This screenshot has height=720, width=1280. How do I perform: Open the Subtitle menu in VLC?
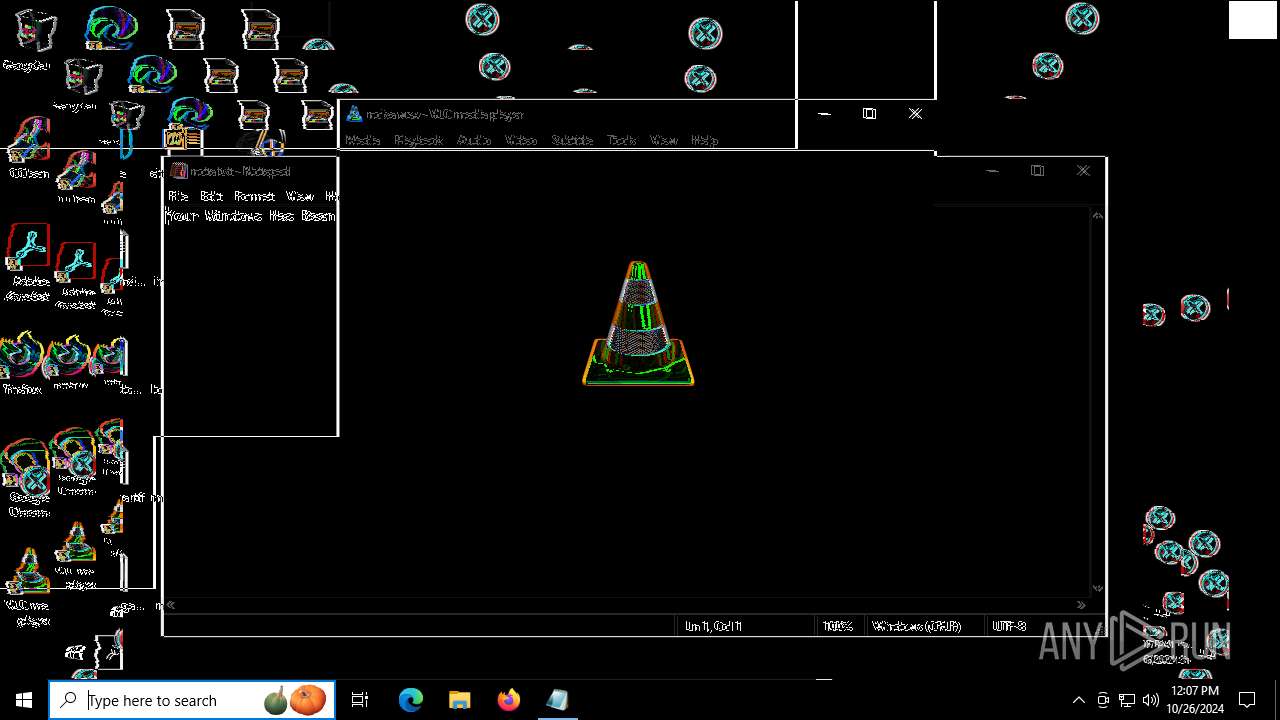(x=572, y=140)
